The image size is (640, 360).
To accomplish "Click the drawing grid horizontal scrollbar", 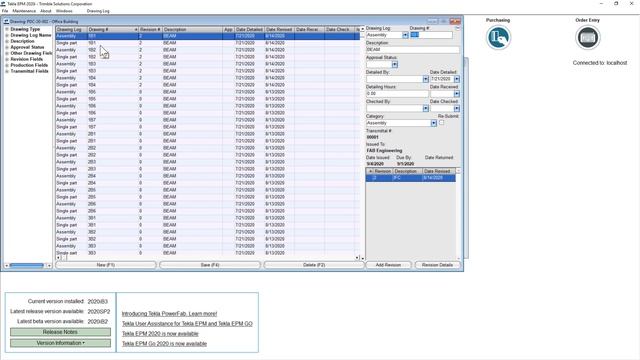I will [x=208, y=258].
